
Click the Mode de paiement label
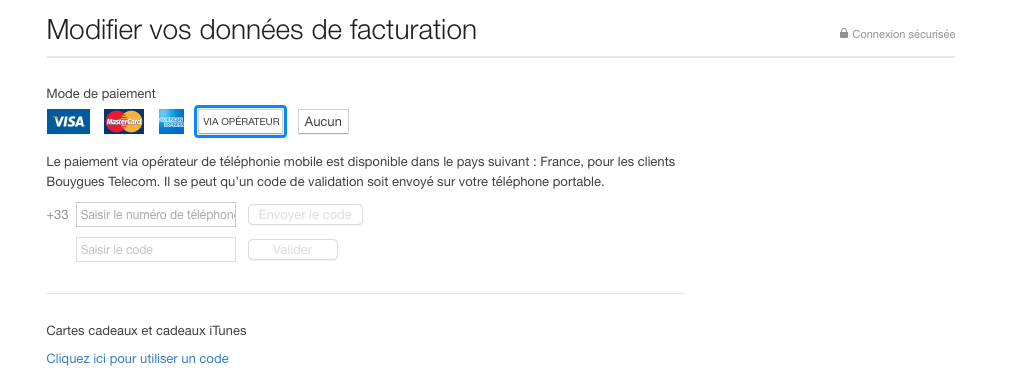click(101, 94)
